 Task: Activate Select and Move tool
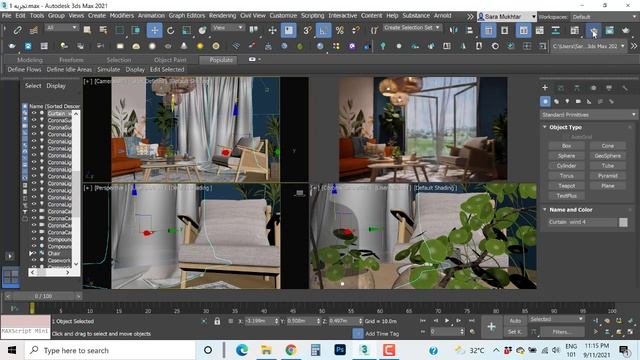(x=155, y=30)
